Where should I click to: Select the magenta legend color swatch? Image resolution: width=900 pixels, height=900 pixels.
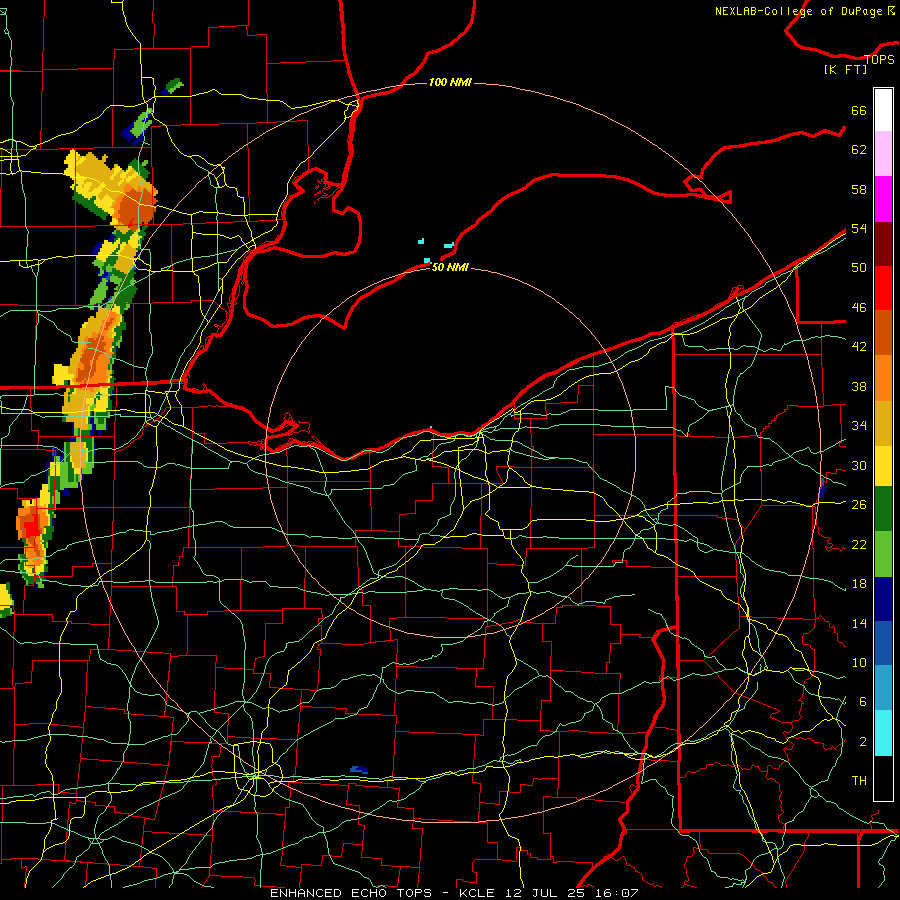coord(883,199)
